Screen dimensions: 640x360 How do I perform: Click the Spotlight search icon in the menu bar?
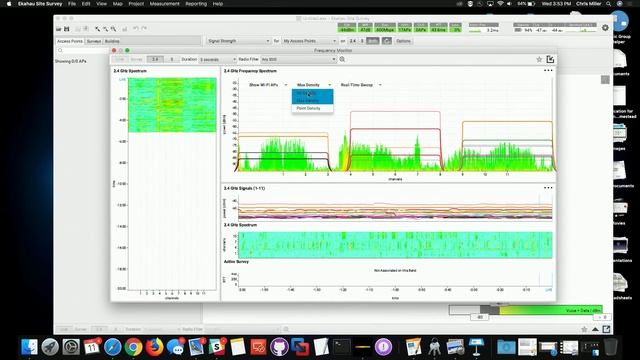pyautogui.click(x=609, y=4)
